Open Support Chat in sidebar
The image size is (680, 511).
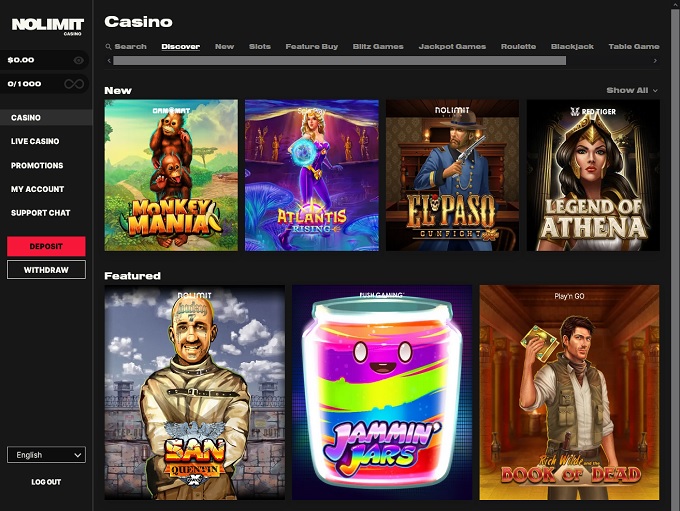point(40,213)
